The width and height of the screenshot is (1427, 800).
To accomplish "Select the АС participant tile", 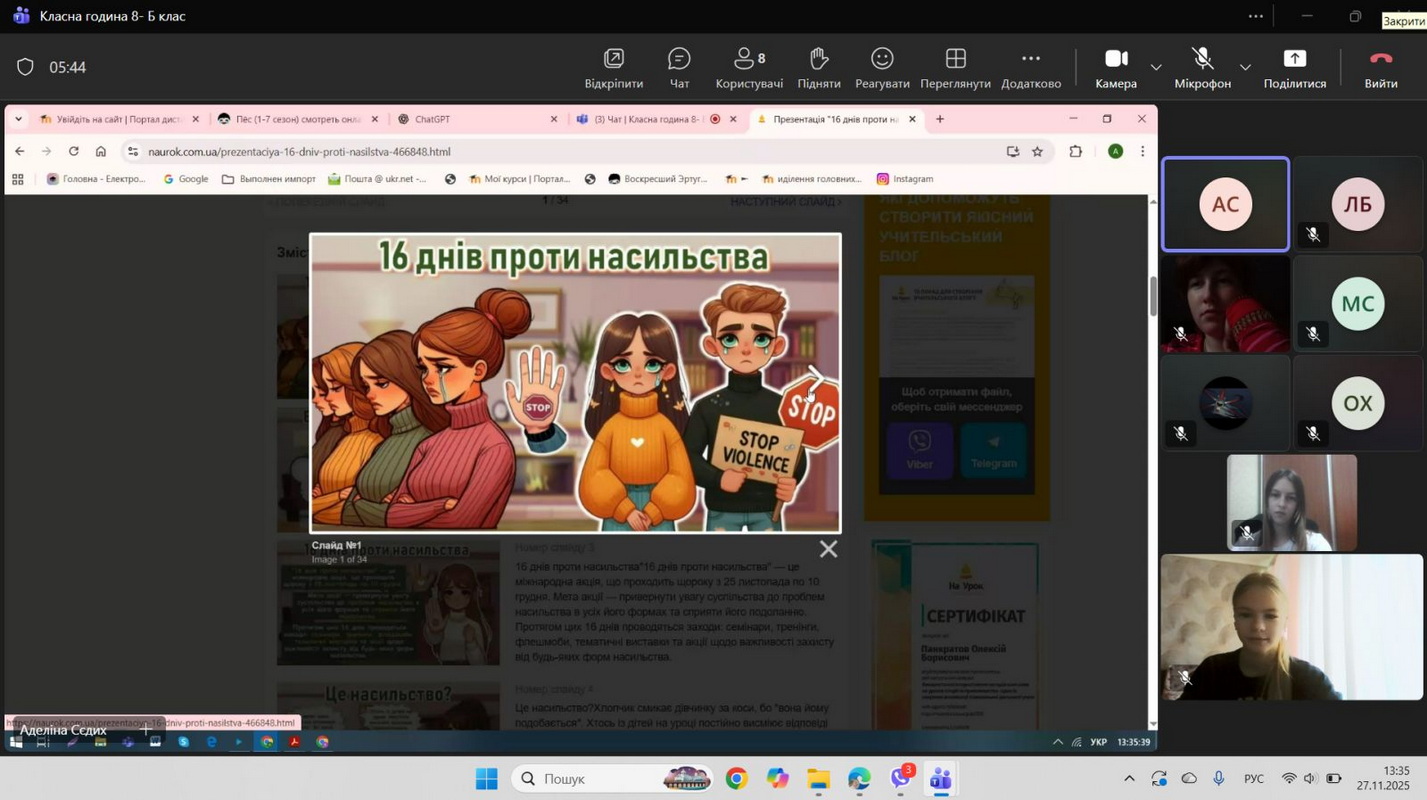I will point(1225,205).
